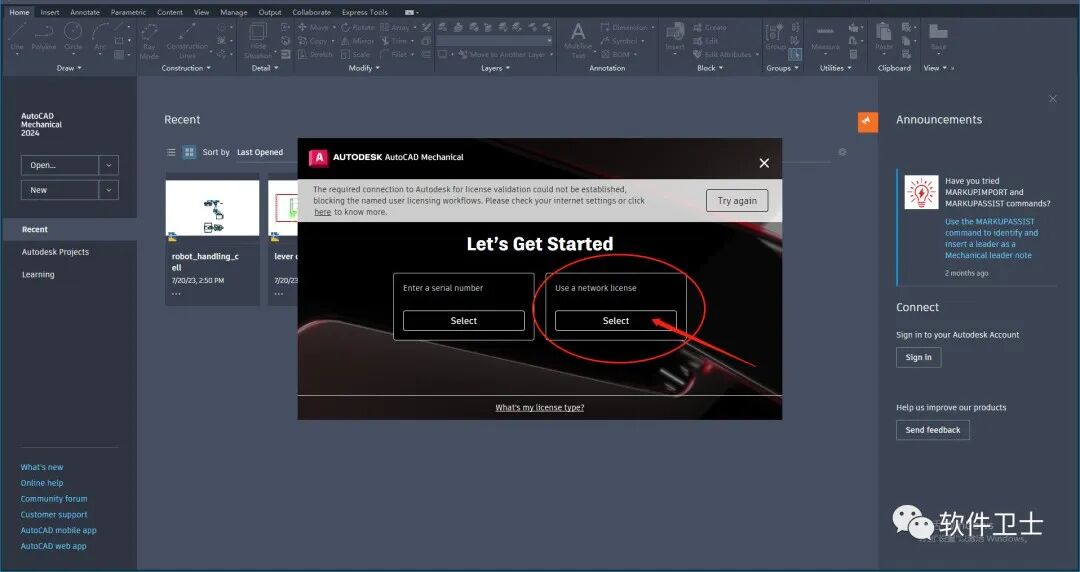The height and width of the screenshot is (572, 1080).
Task: Open the Learning section in sidebar
Action: [x=38, y=274]
